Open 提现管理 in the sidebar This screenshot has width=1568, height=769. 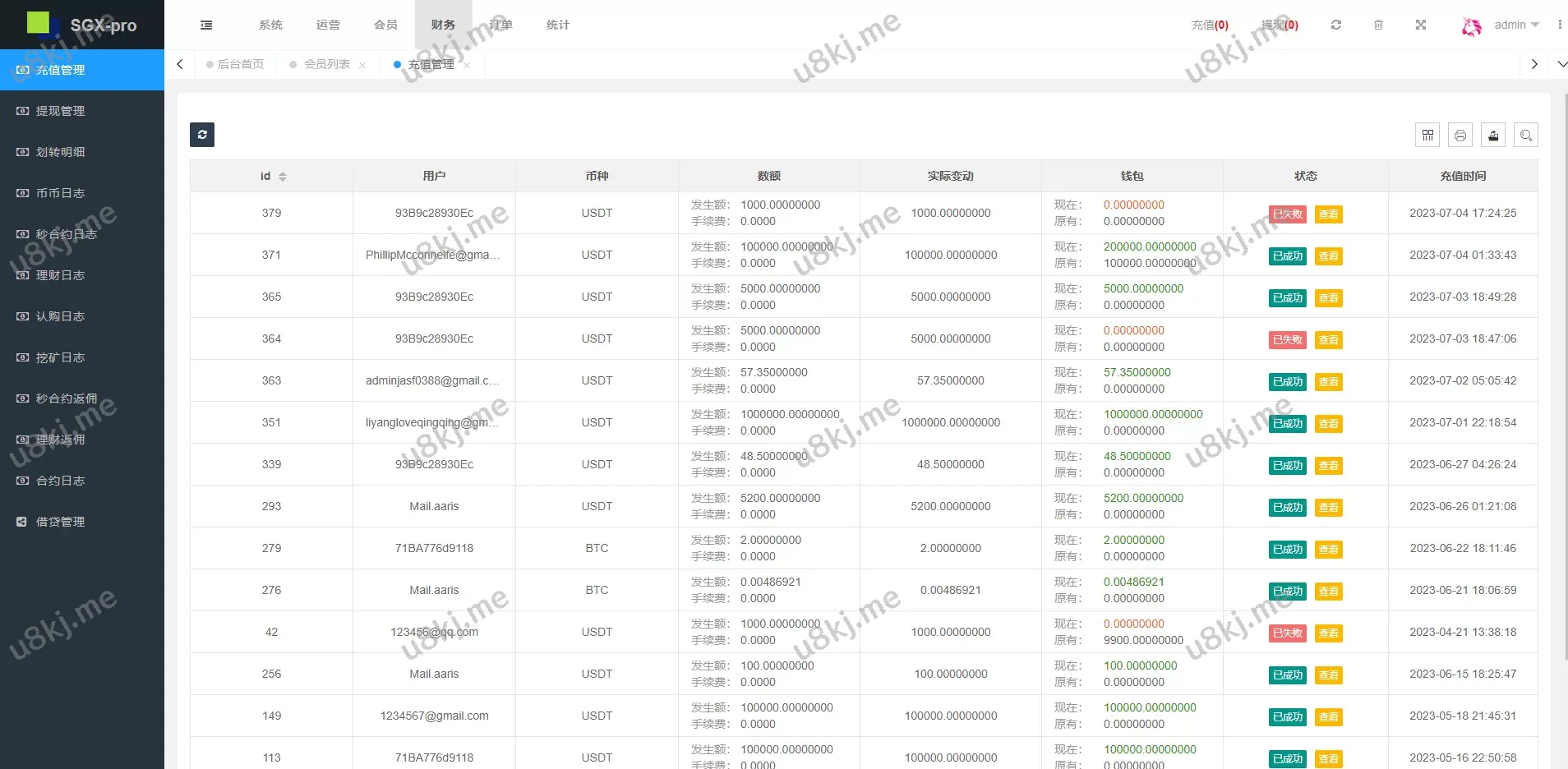[60, 111]
